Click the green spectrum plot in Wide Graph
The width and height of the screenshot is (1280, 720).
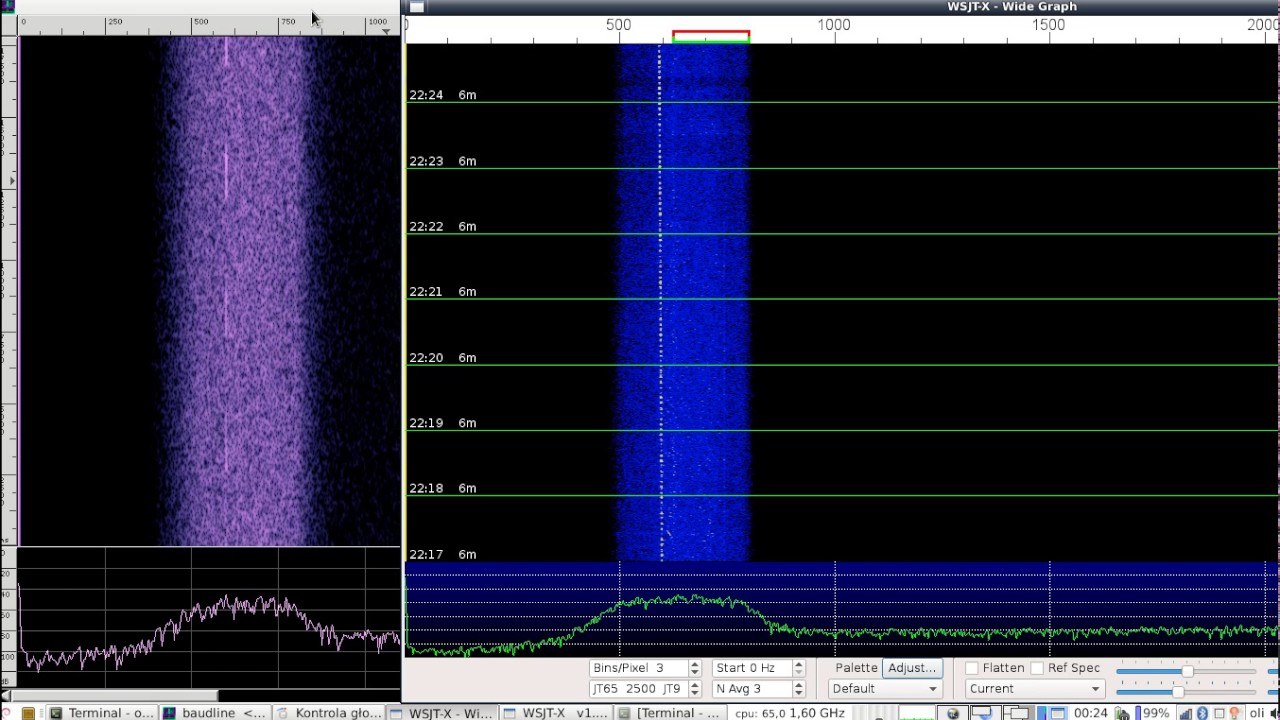pyautogui.click(x=842, y=610)
